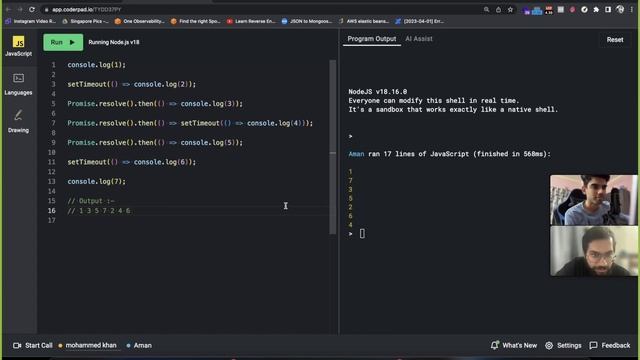This screenshot has height=360, width=640.
Task: Open JSON to Mongoose bookmark
Action: [307, 21]
